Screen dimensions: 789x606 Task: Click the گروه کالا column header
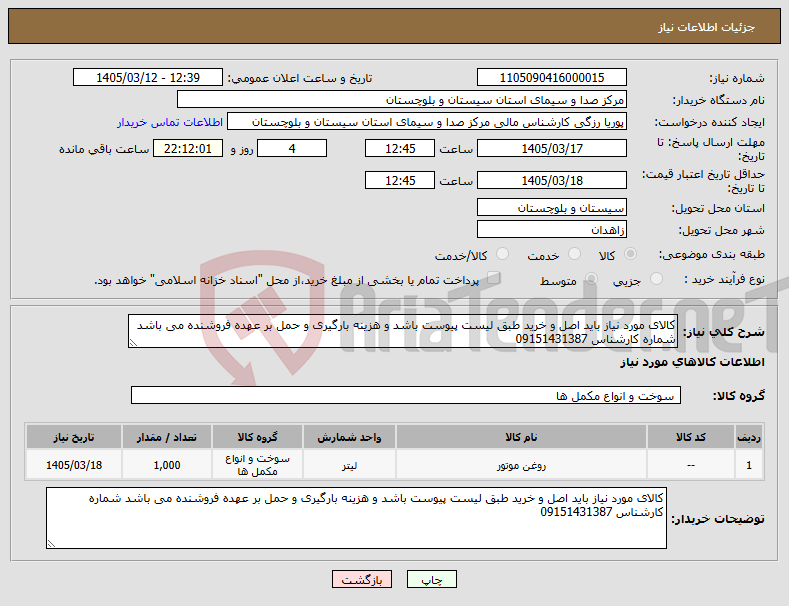257,437
